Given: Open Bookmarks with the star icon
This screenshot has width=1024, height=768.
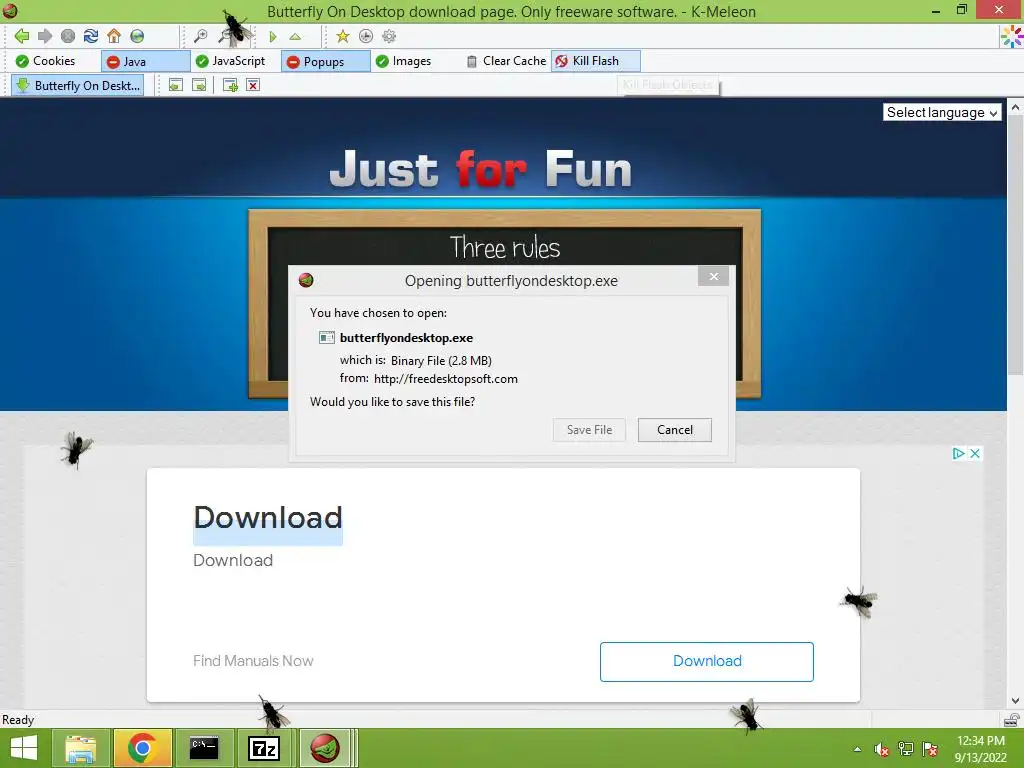Looking at the screenshot, I should pos(343,36).
